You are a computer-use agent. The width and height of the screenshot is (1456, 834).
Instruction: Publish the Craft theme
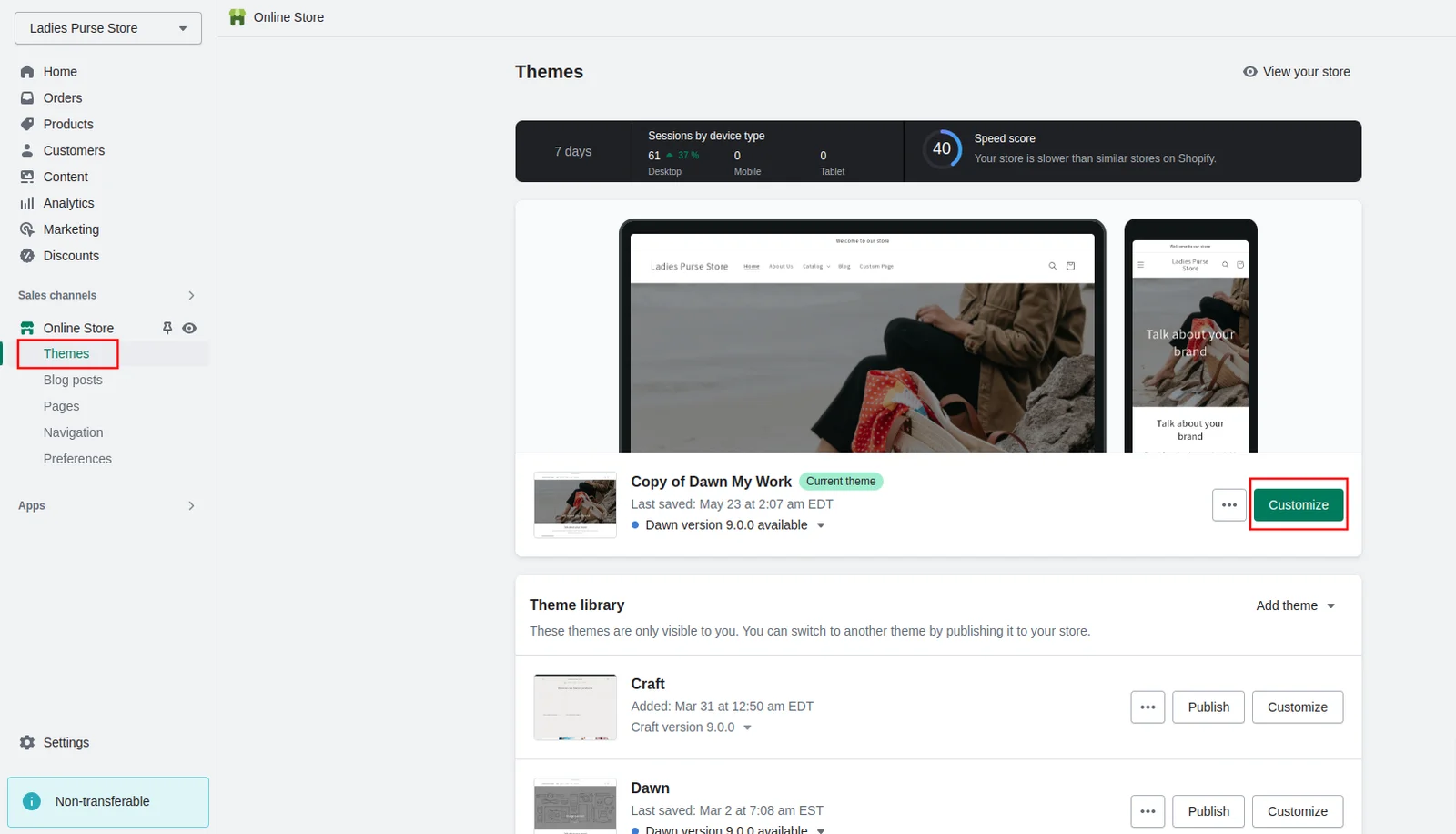coord(1208,707)
